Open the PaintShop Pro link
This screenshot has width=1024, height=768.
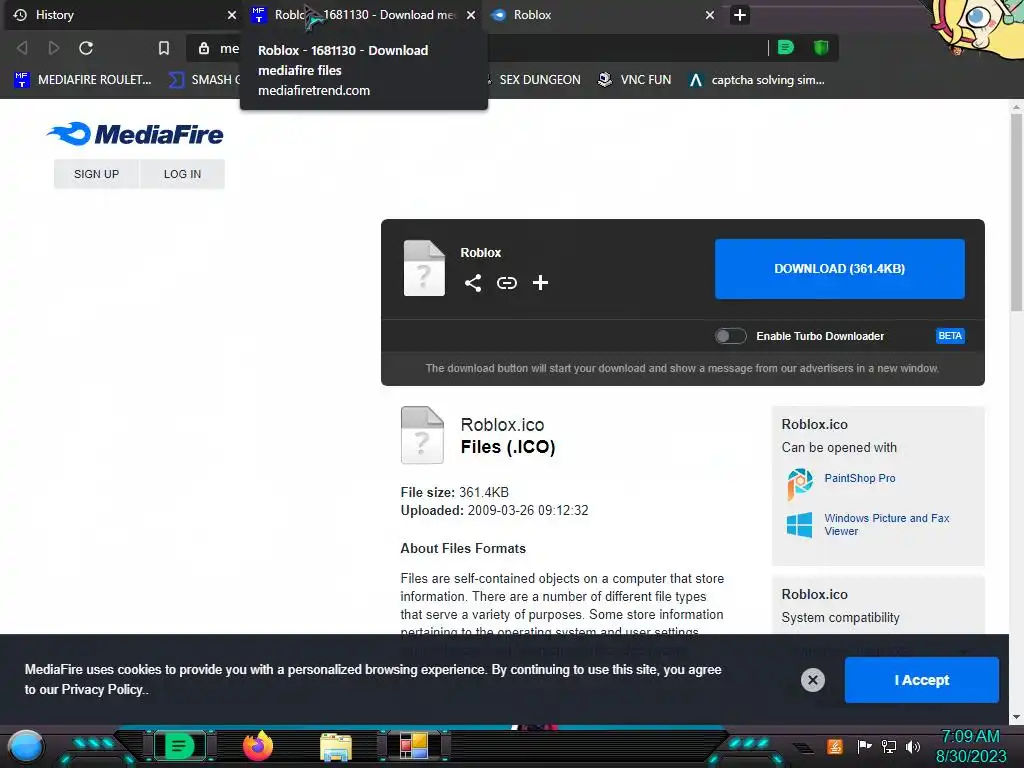click(x=859, y=478)
